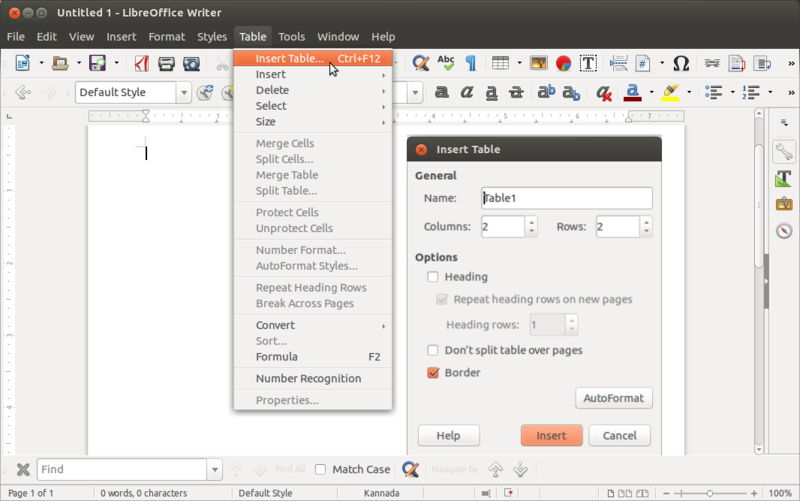Export directly as PDF icon
The height and width of the screenshot is (501, 800).
pyautogui.click(x=141, y=63)
